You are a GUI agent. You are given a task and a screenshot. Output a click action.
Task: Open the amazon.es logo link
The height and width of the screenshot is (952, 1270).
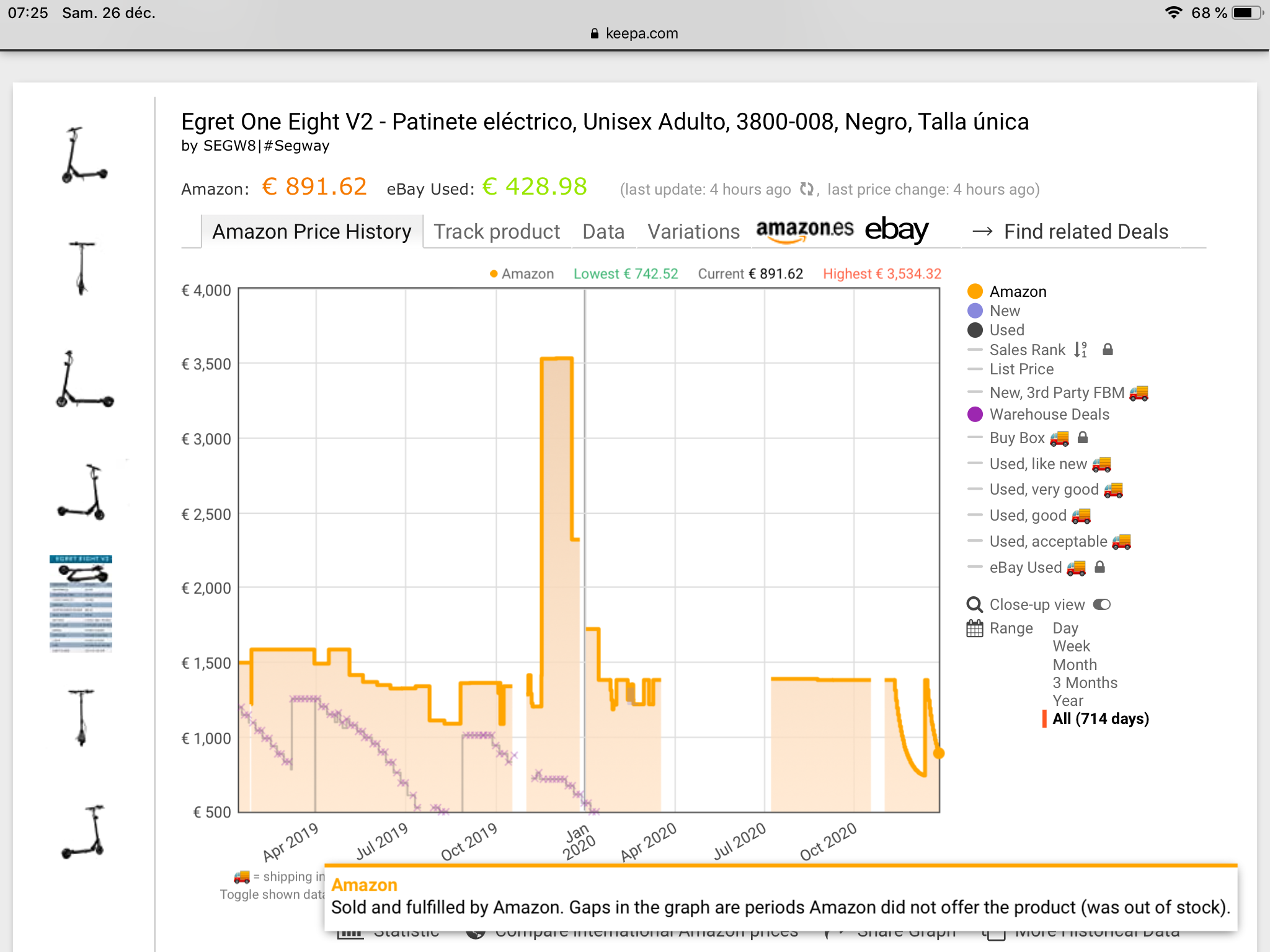pos(804,230)
